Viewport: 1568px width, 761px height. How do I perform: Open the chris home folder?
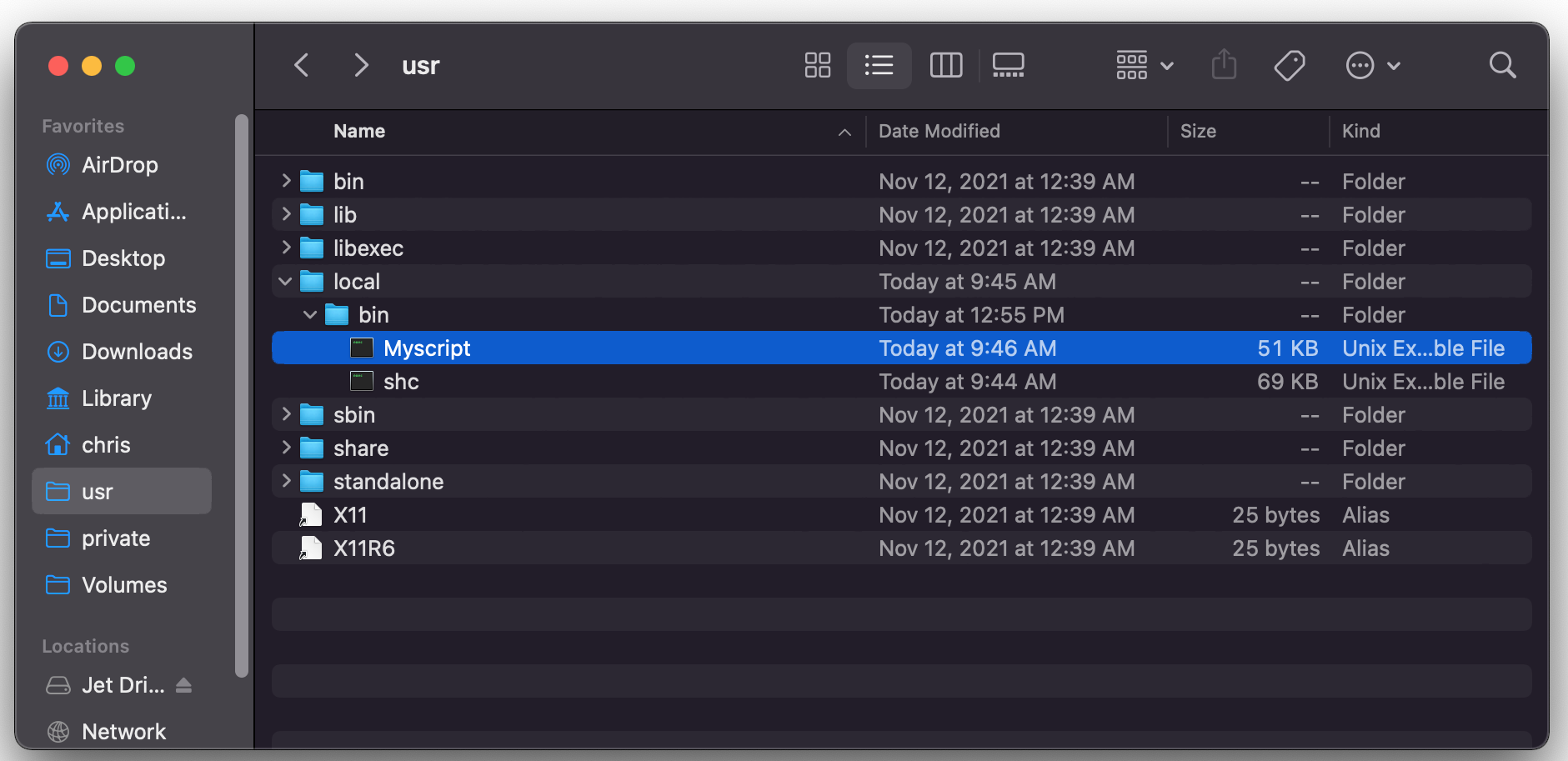(122, 445)
